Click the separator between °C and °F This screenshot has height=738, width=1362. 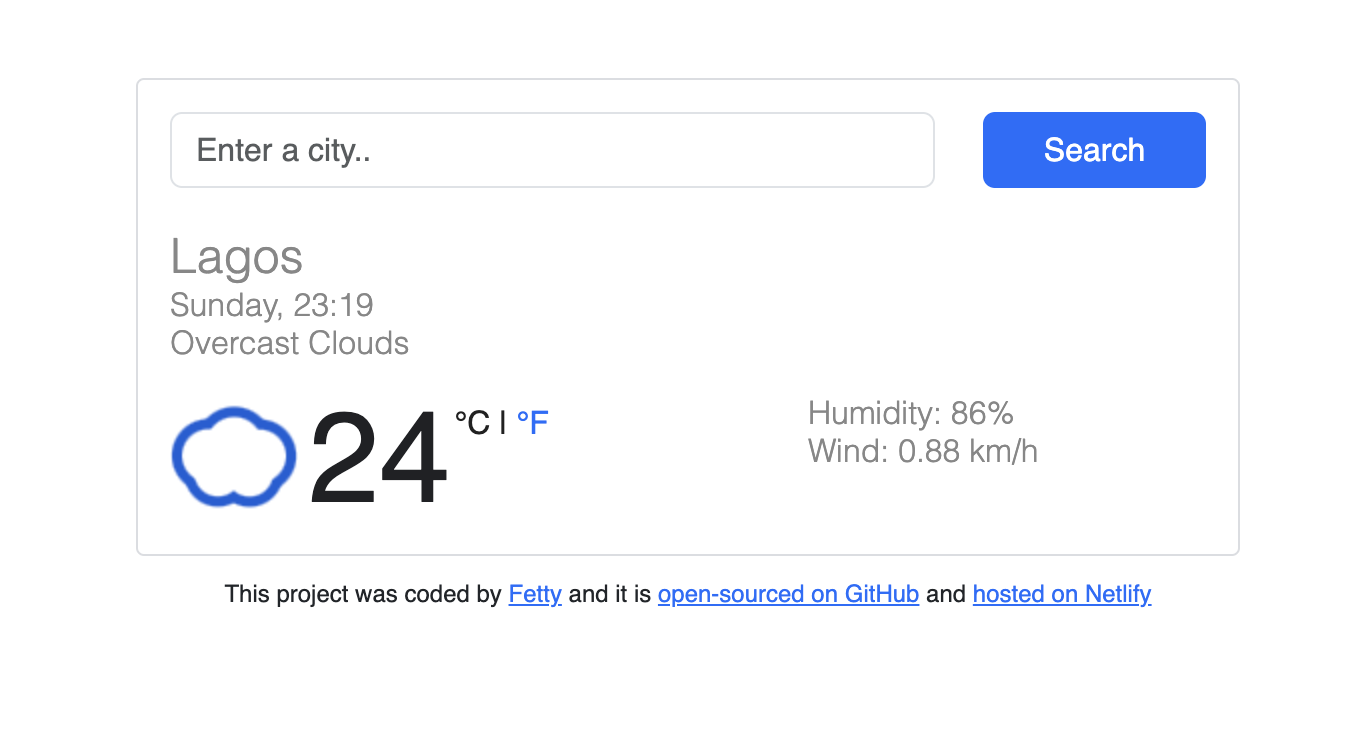pyautogui.click(x=502, y=421)
